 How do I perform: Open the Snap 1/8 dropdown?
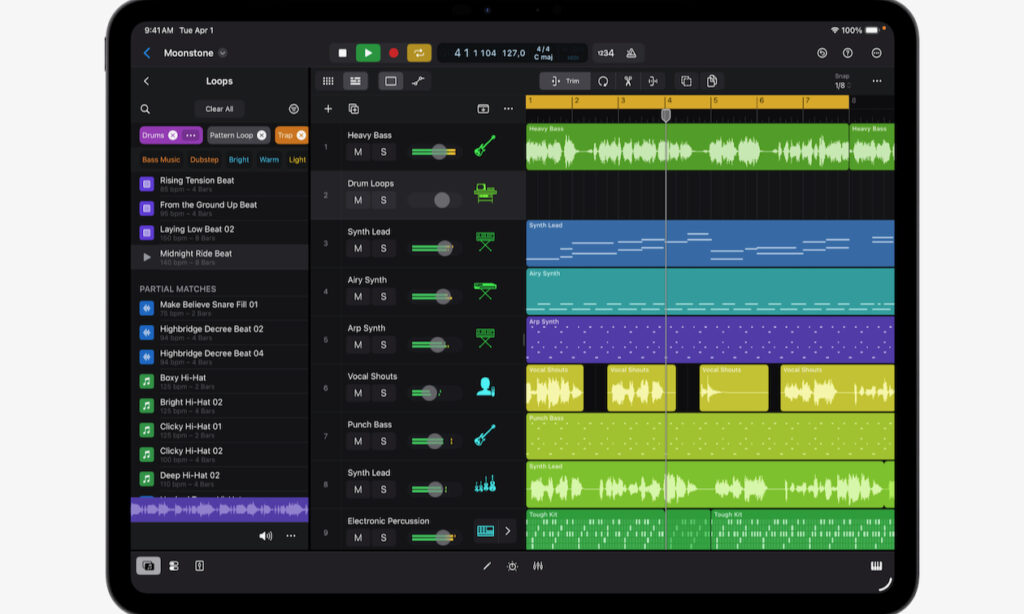[843, 85]
